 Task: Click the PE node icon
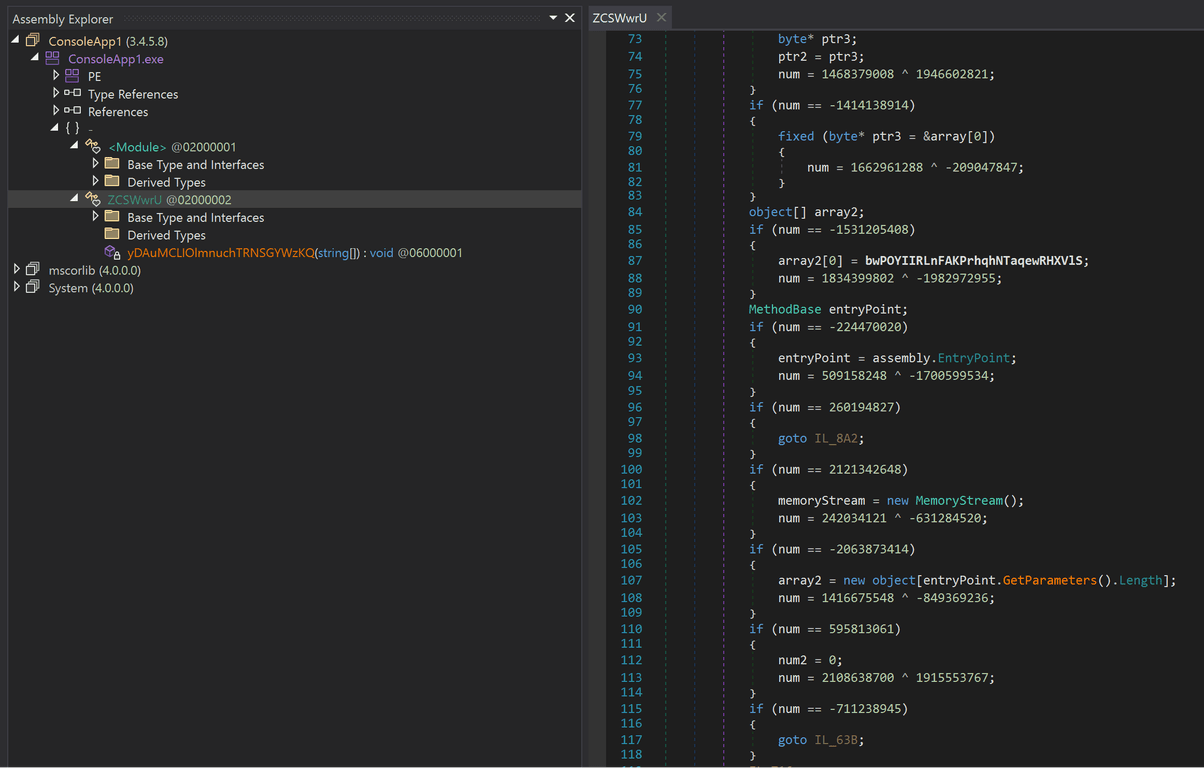click(x=72, y=76)
